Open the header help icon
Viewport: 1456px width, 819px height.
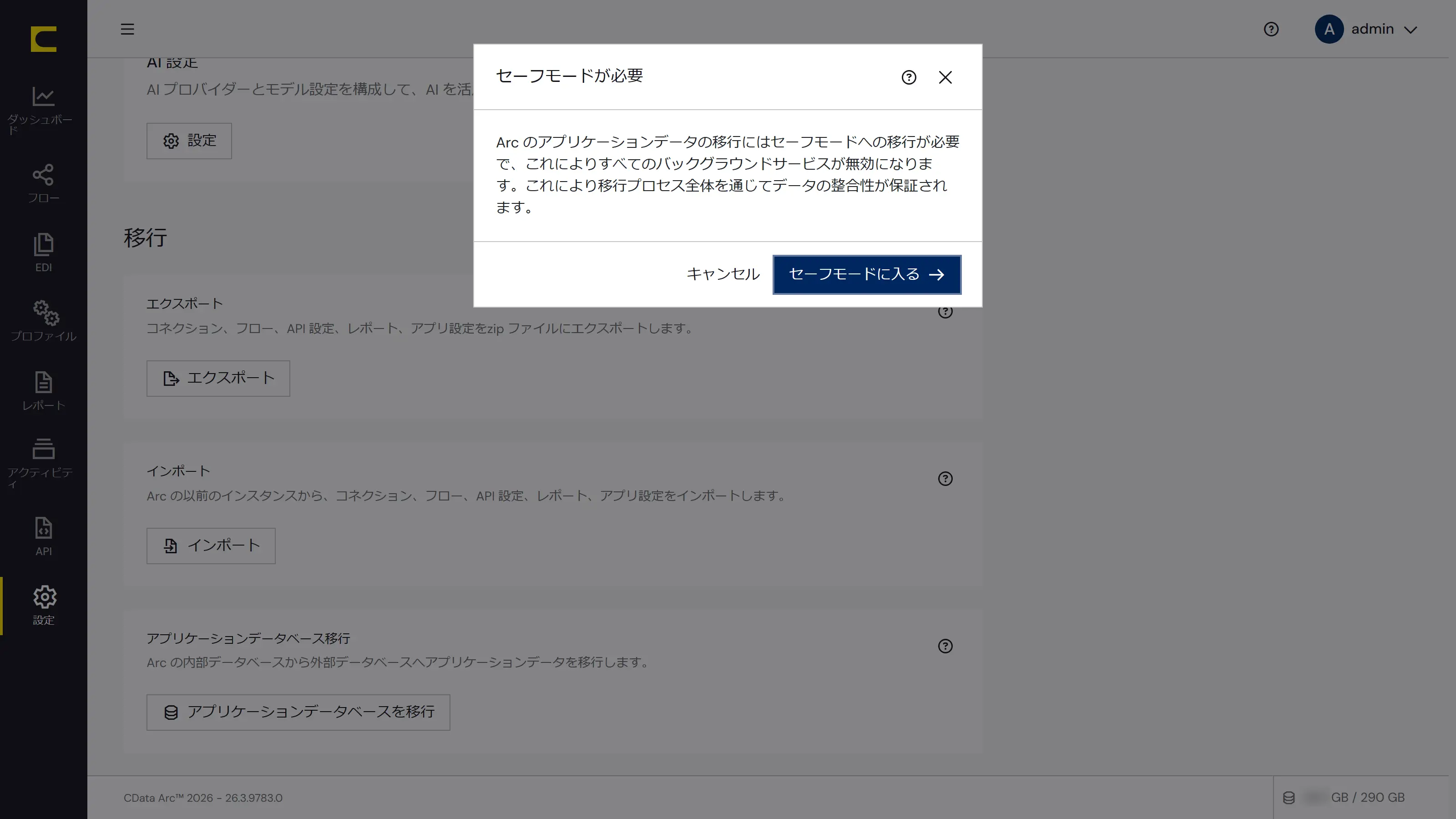[1271, 29]
